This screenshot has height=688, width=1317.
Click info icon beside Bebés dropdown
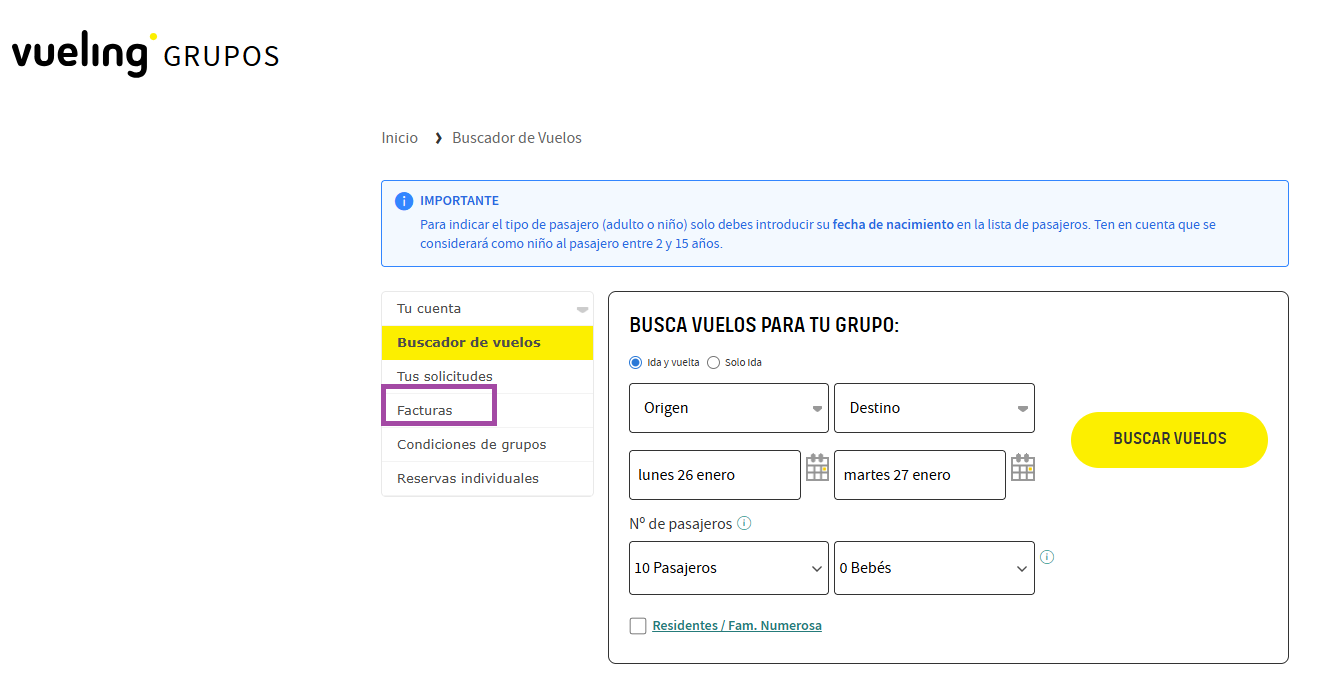(1047, 557)
